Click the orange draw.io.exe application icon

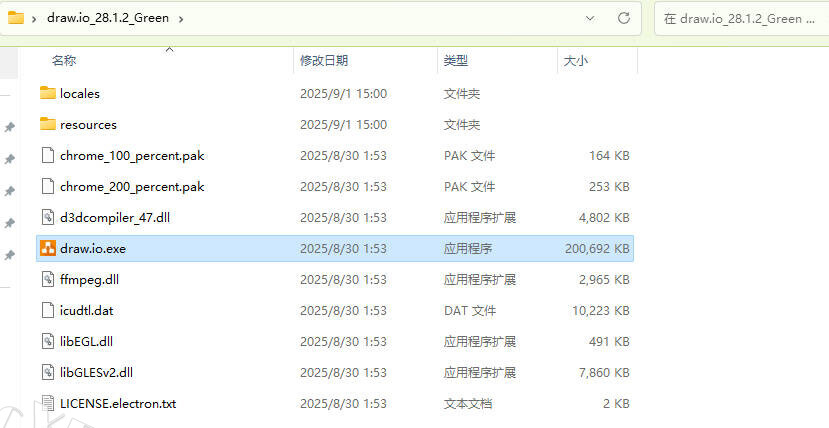click(x=48, y=248)
